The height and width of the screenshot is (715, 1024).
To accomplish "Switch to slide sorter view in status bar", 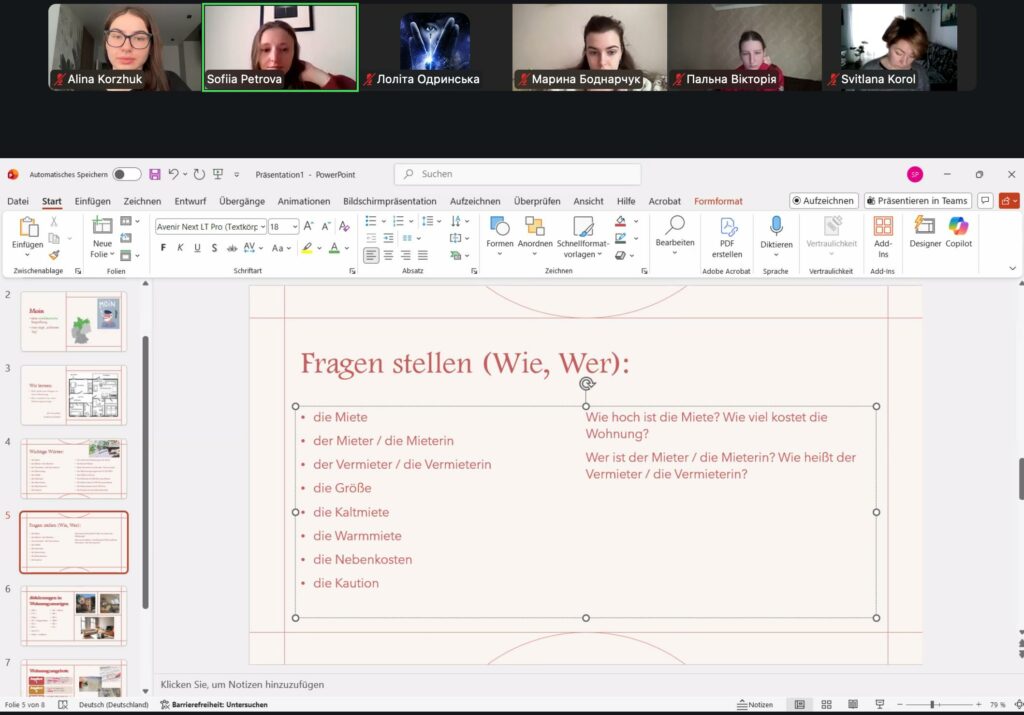I will (x=824, y=704).
